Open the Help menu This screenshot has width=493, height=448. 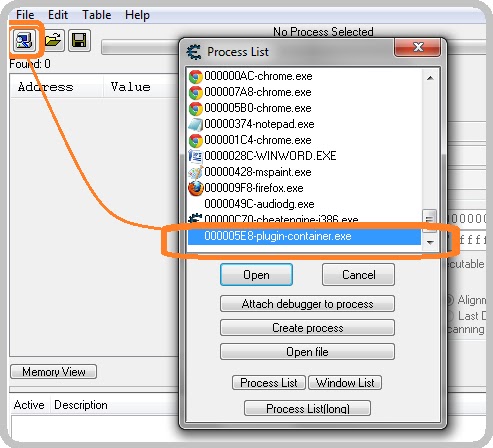pyautogui.click(x=137, y=15)
